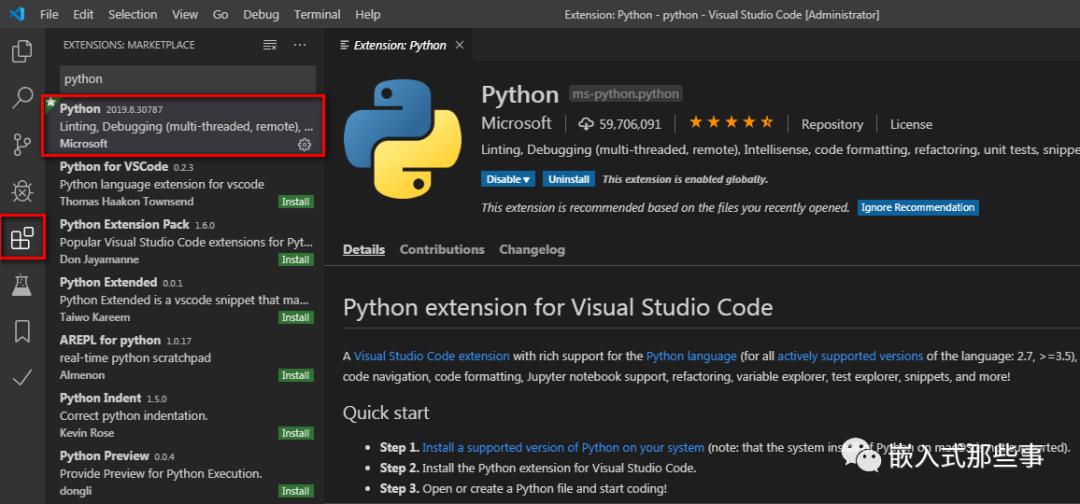1080x504 pixels.
Task: Open the Help menu
Action: pyautogui.click(x=368, y=14)
